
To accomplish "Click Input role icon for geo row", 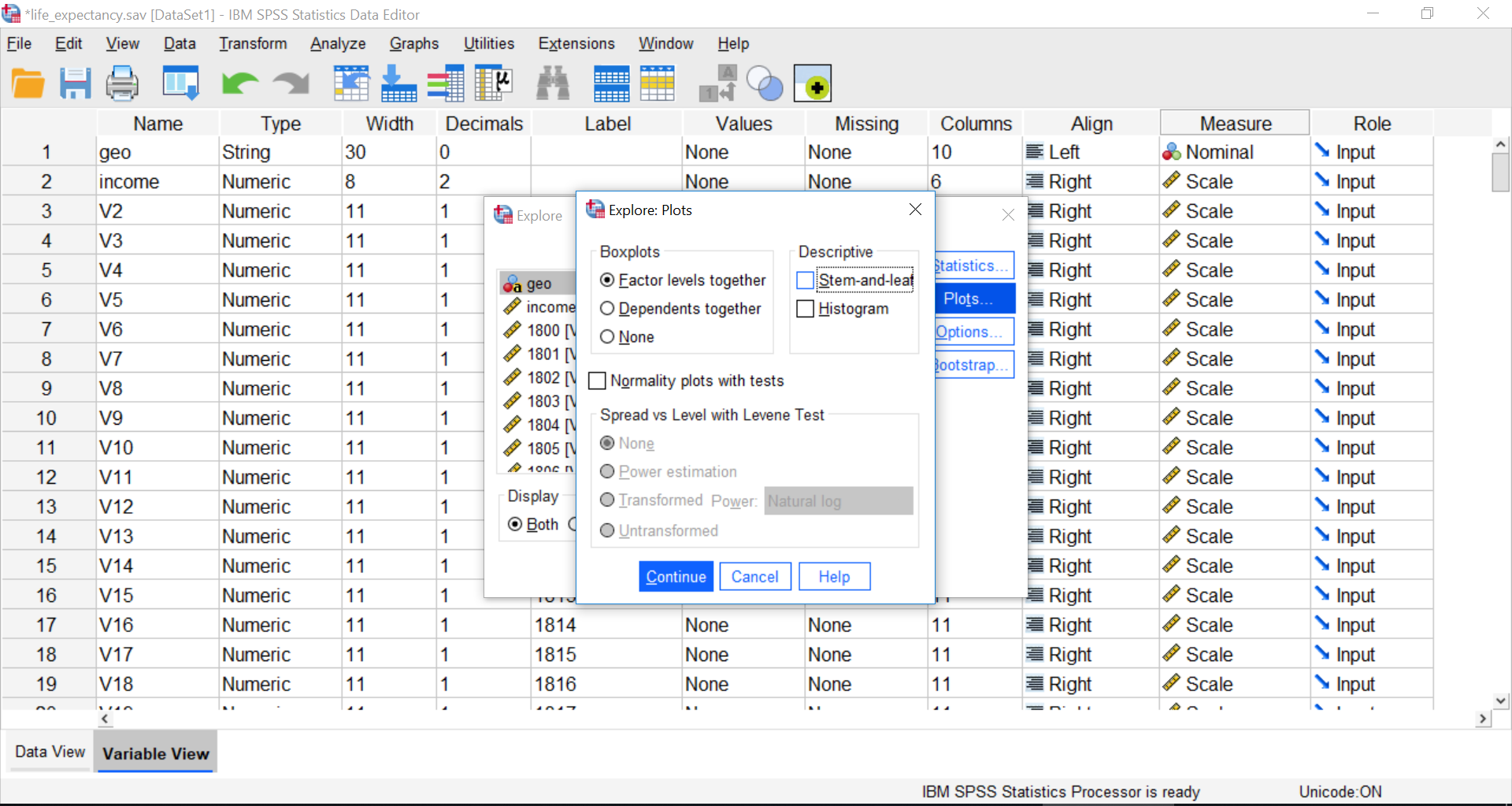I will pyautogui.click(x=1322, y=151).
